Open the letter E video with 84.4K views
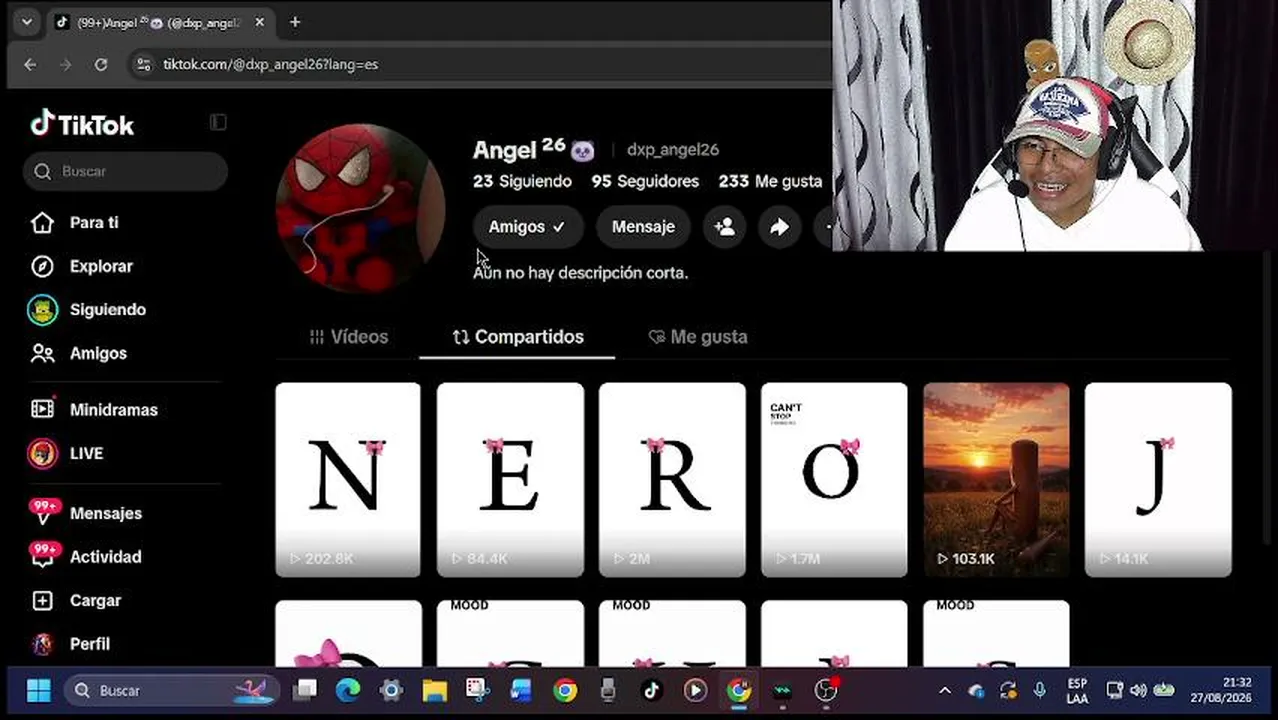Image resolution: width=1278 pixels, height=720 pixels. pyautogui.click(x=510, y=480)
